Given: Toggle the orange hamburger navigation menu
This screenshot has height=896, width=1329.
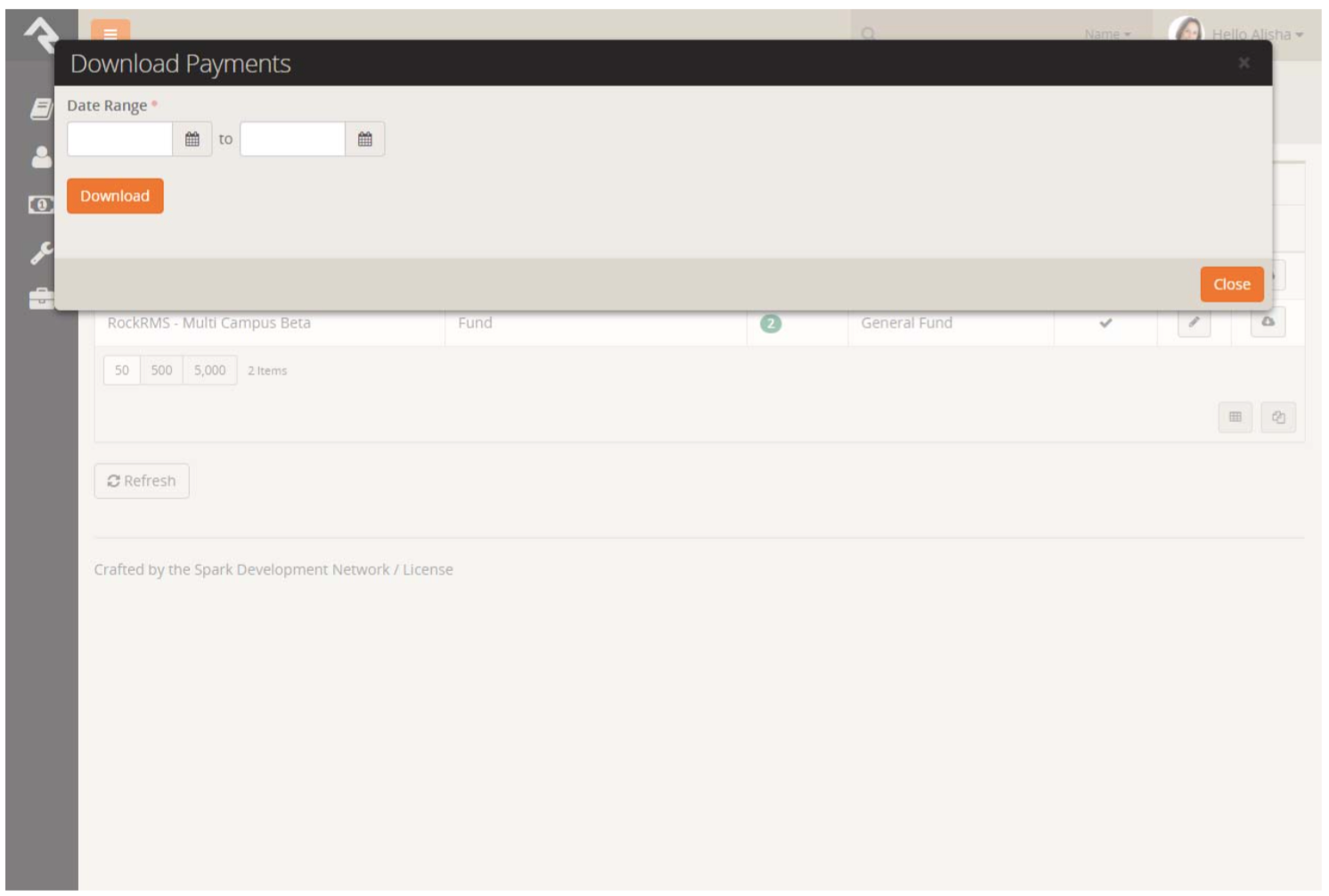Looking at the screenshot, I should [109, 29].
